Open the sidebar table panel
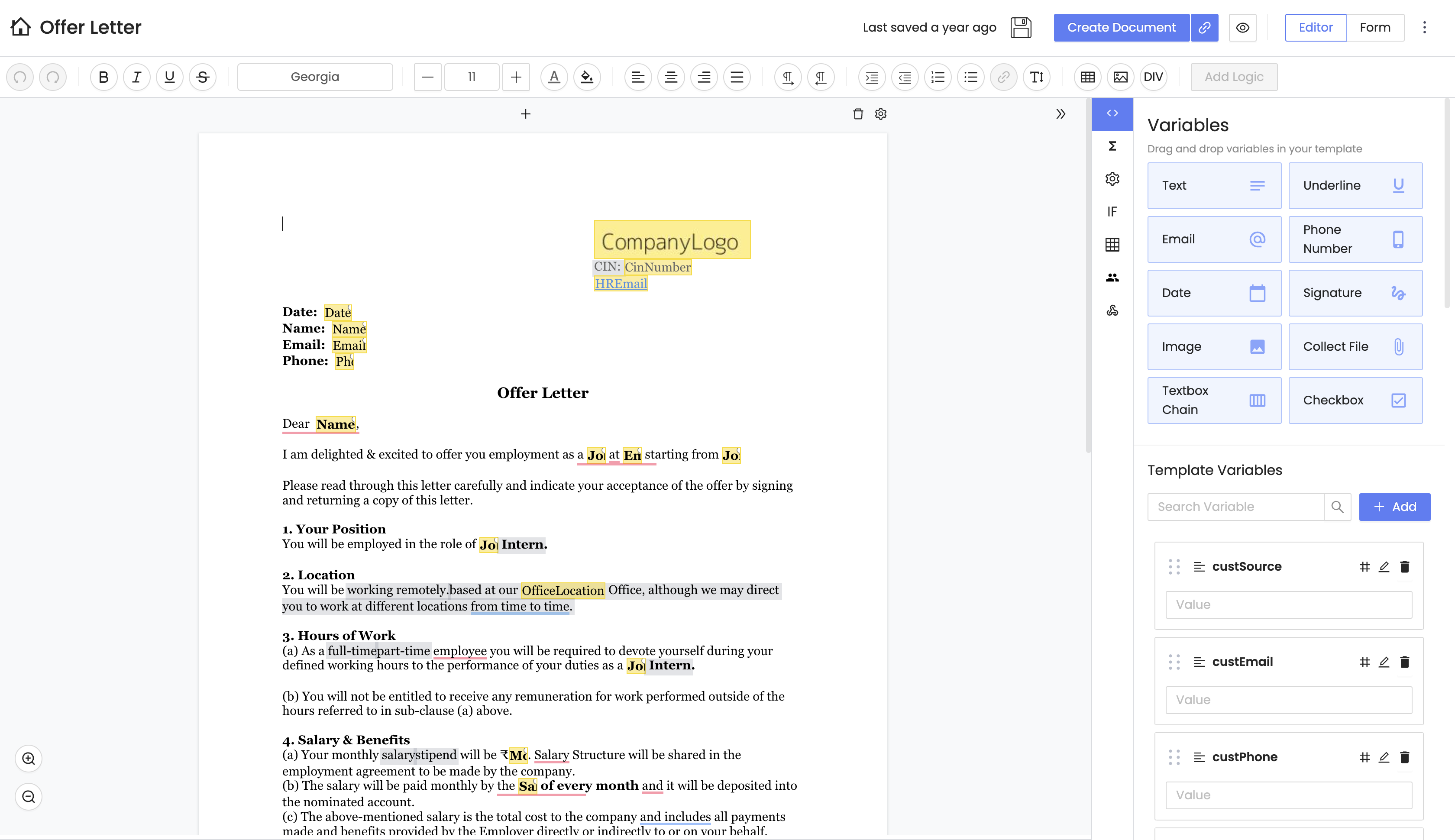The image size is (1455, 840). [x=1112, y=245]
